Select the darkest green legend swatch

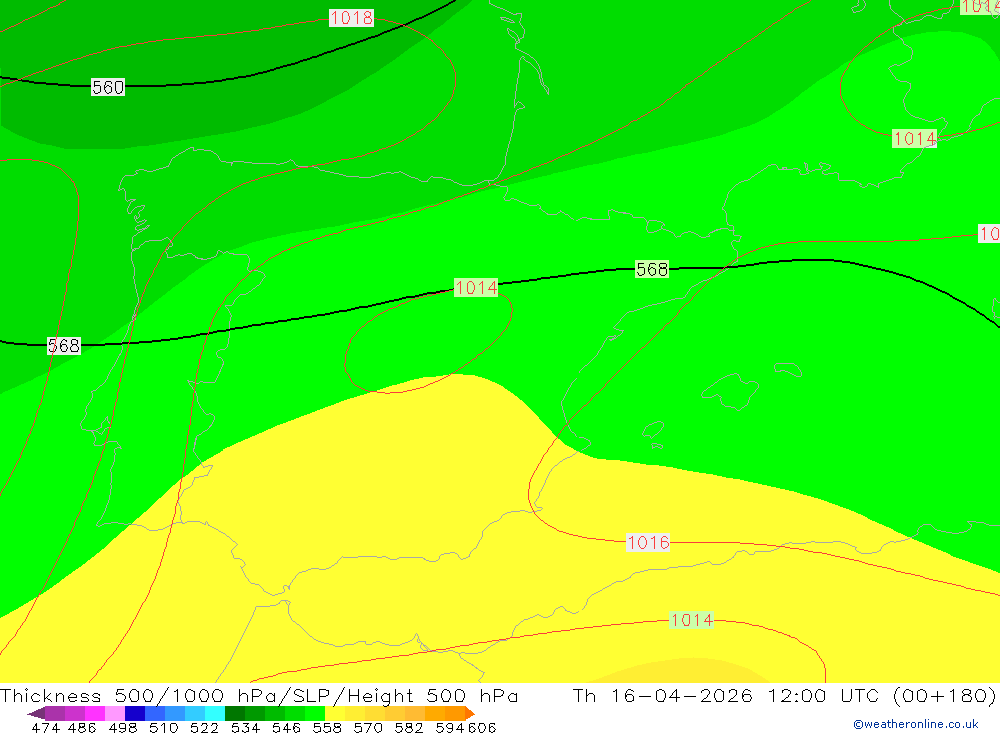235,713
